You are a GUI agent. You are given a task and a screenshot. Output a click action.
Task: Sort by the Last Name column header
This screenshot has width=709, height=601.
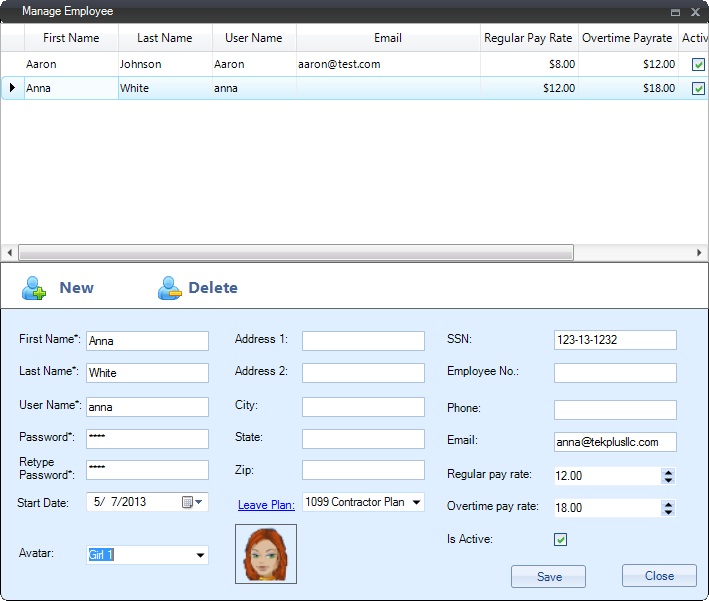point(164,38)
